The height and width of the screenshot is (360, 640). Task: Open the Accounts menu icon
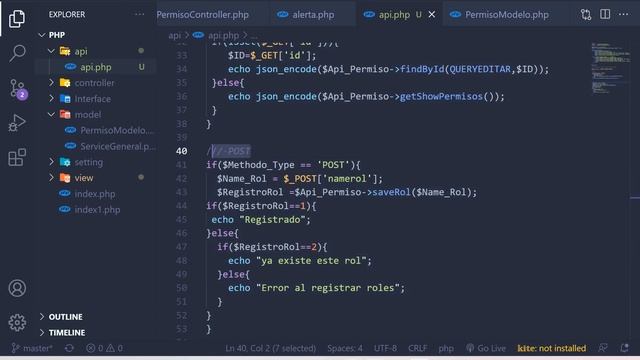[17, 288]
